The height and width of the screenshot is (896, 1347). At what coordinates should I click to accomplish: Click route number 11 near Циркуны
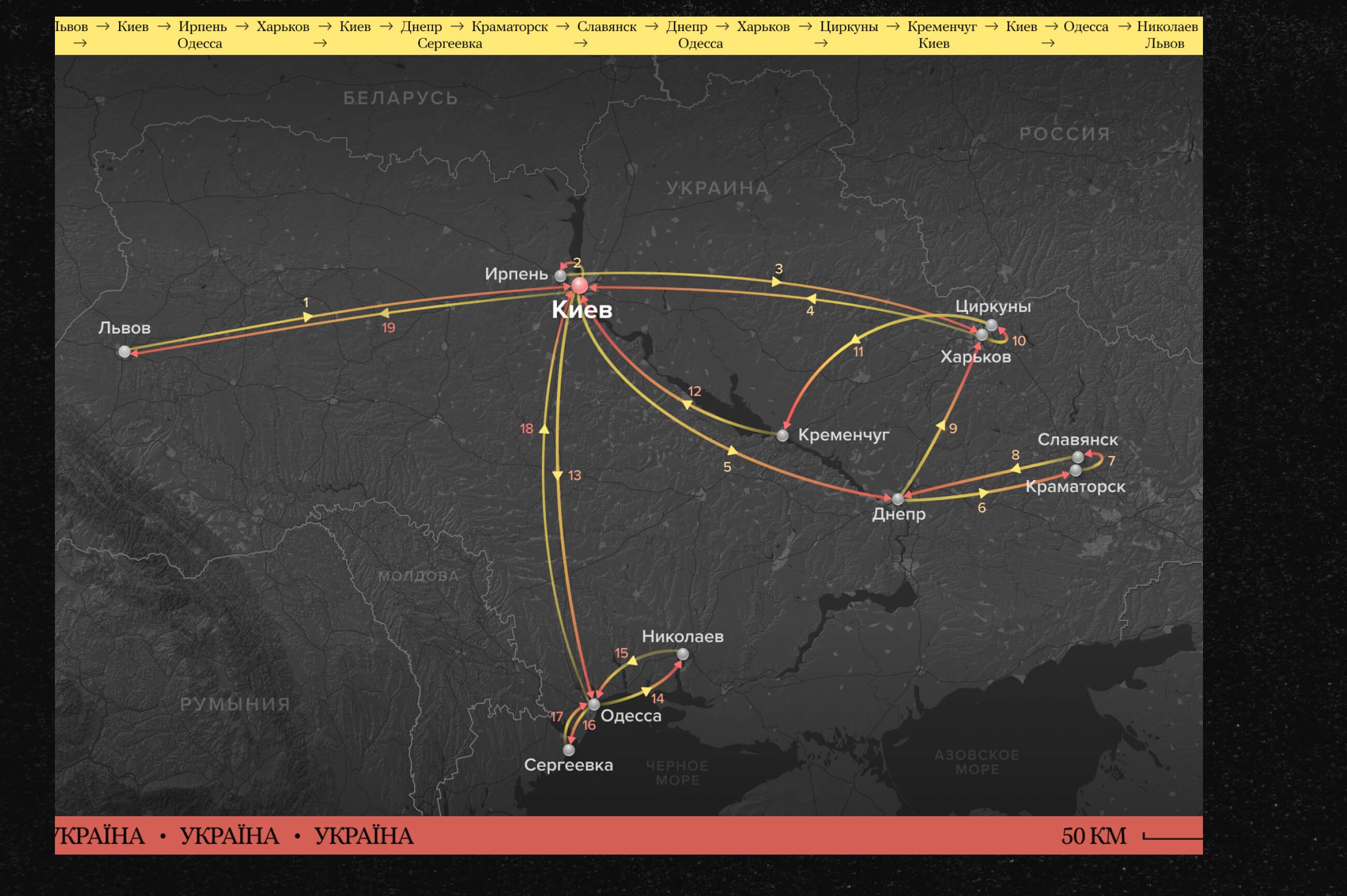[858, 352]
